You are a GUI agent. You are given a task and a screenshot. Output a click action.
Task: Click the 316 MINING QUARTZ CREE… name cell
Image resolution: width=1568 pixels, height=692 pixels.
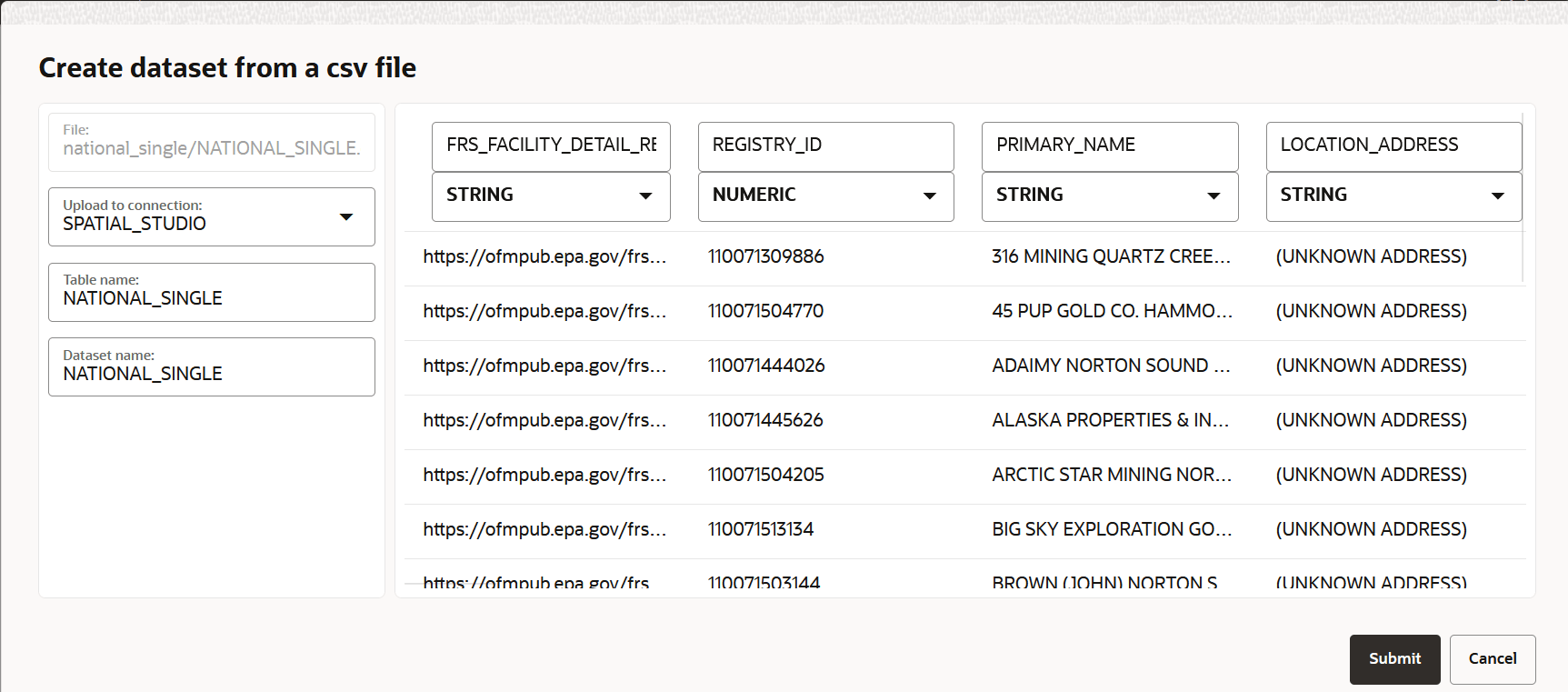1112,256
